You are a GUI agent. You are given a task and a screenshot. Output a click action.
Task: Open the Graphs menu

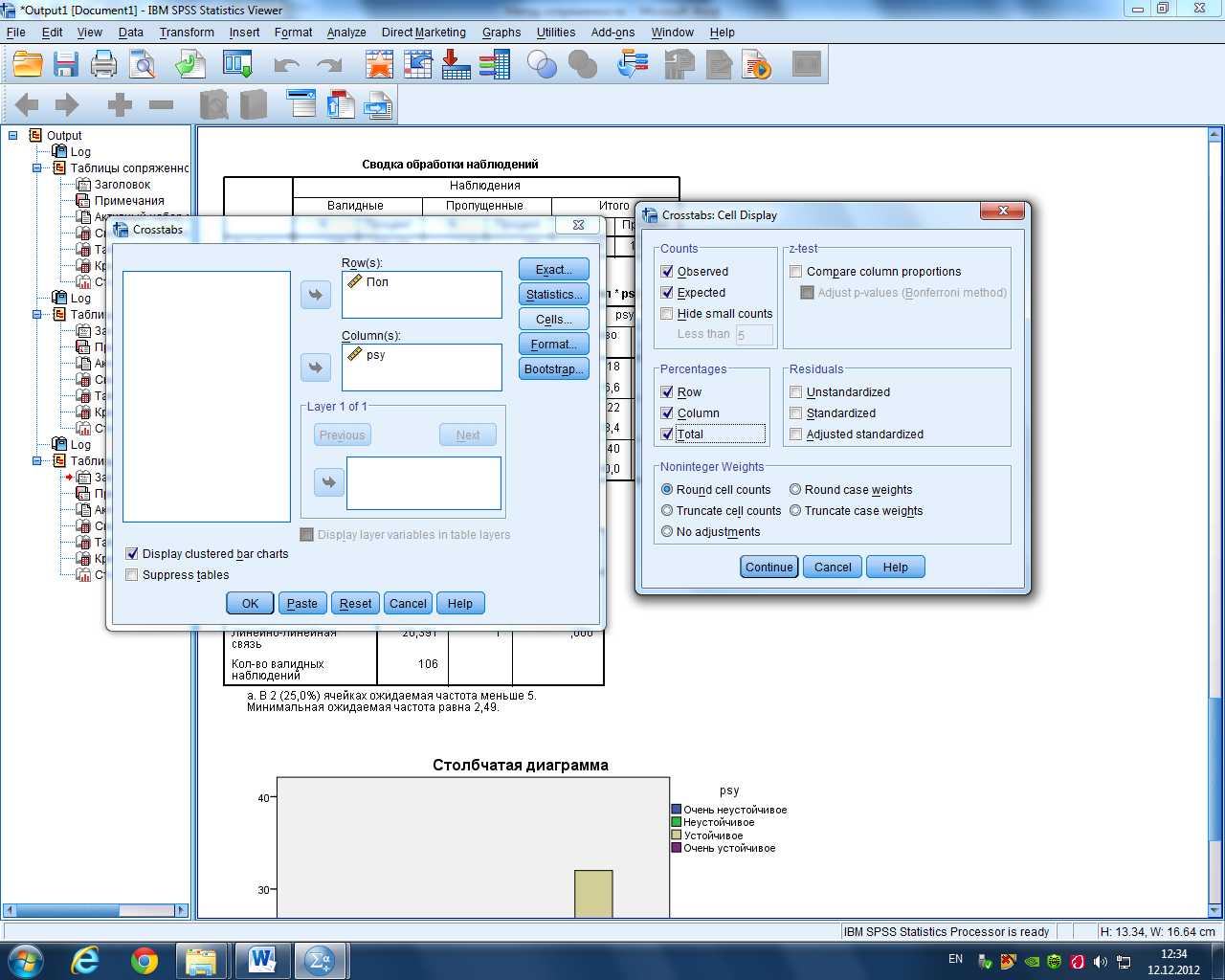501,32
